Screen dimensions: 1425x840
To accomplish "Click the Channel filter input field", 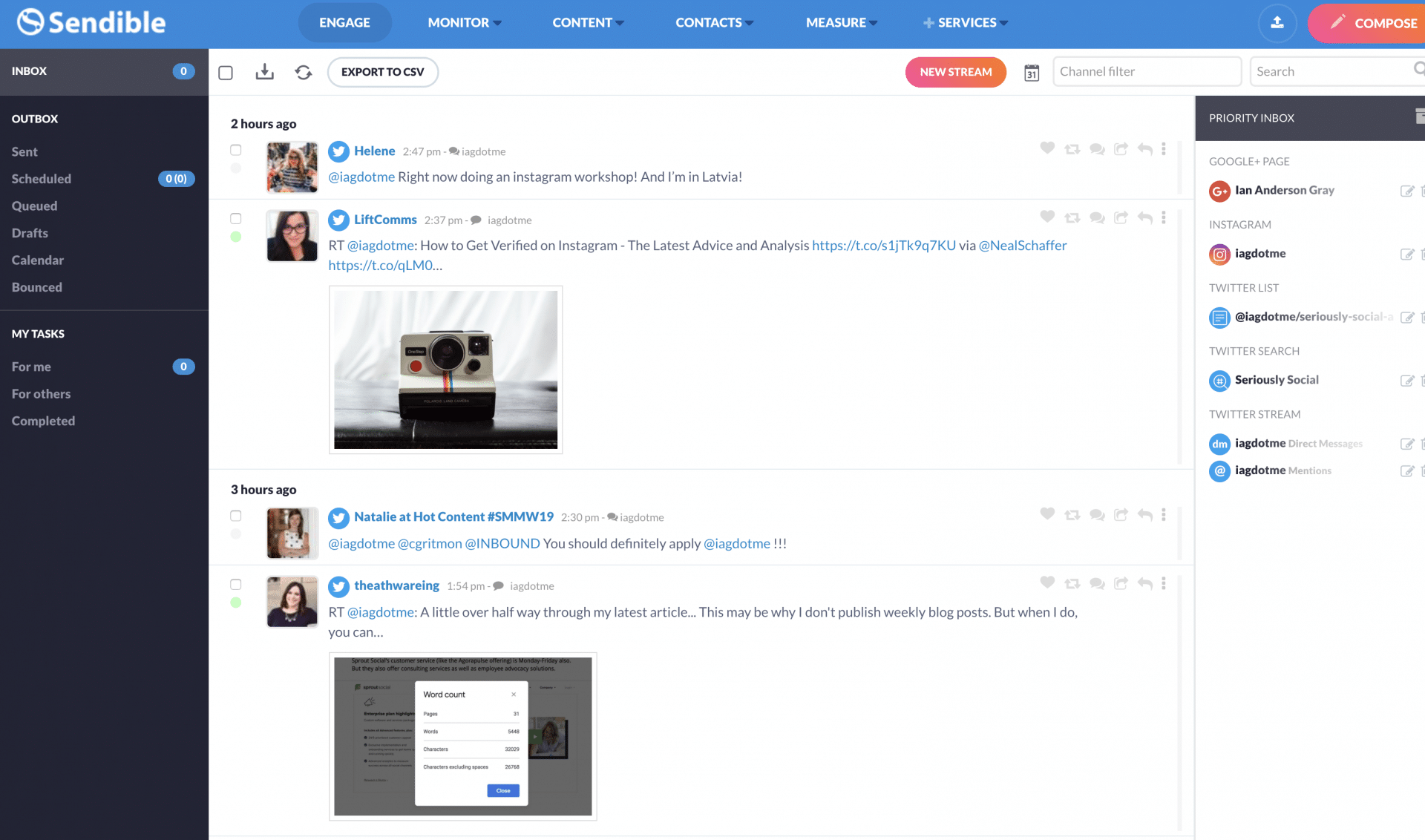I will [x=1148, y=71].
